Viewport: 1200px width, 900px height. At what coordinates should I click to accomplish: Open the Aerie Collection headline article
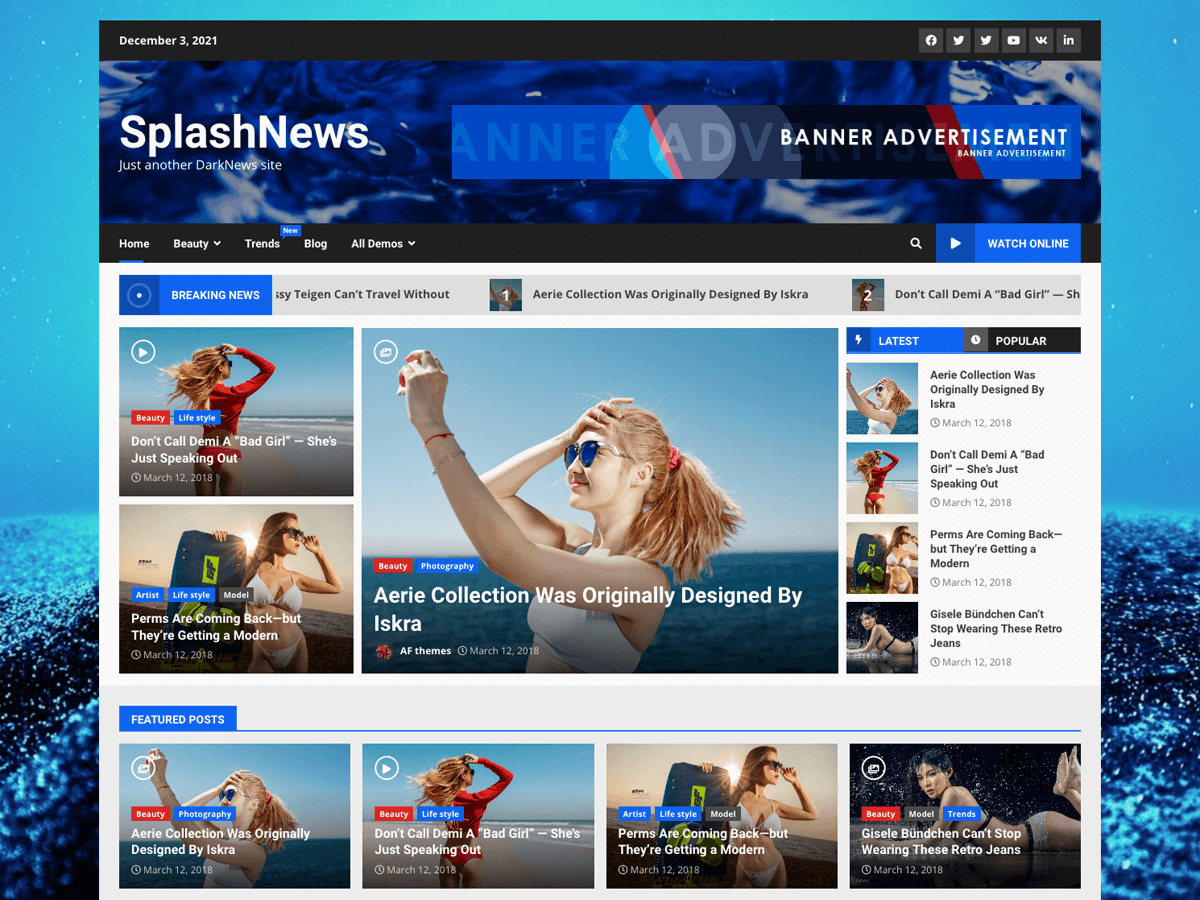coord(588,594)
